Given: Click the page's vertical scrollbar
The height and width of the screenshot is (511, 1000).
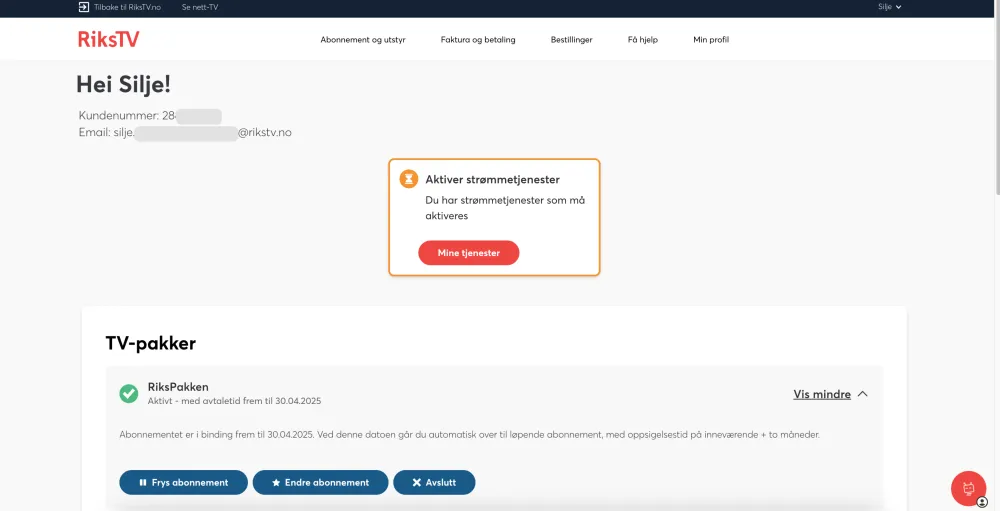Looking at the screenshot, I should point(994,100).
